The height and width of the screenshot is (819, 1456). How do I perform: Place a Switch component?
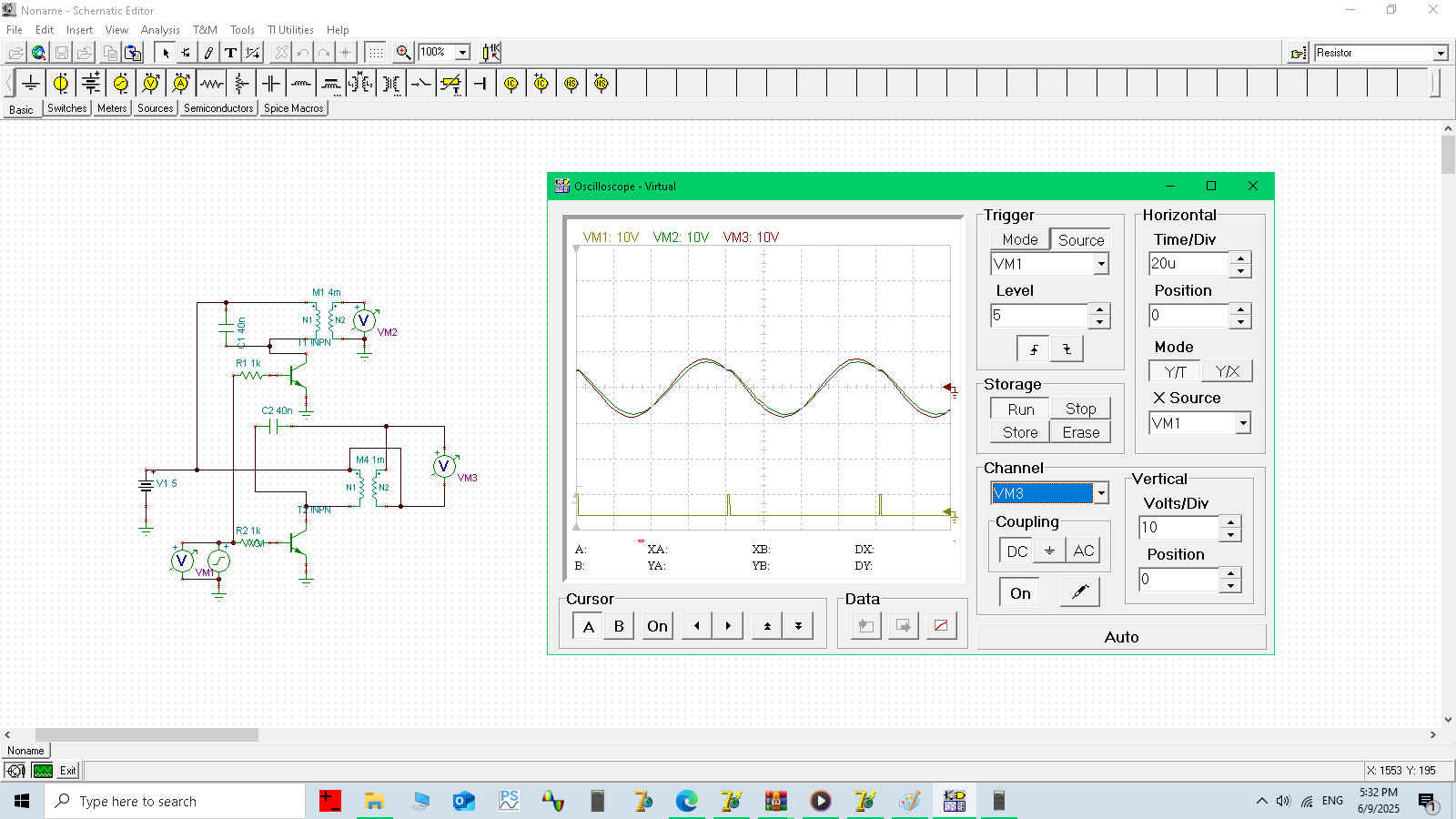pos(421,84)
